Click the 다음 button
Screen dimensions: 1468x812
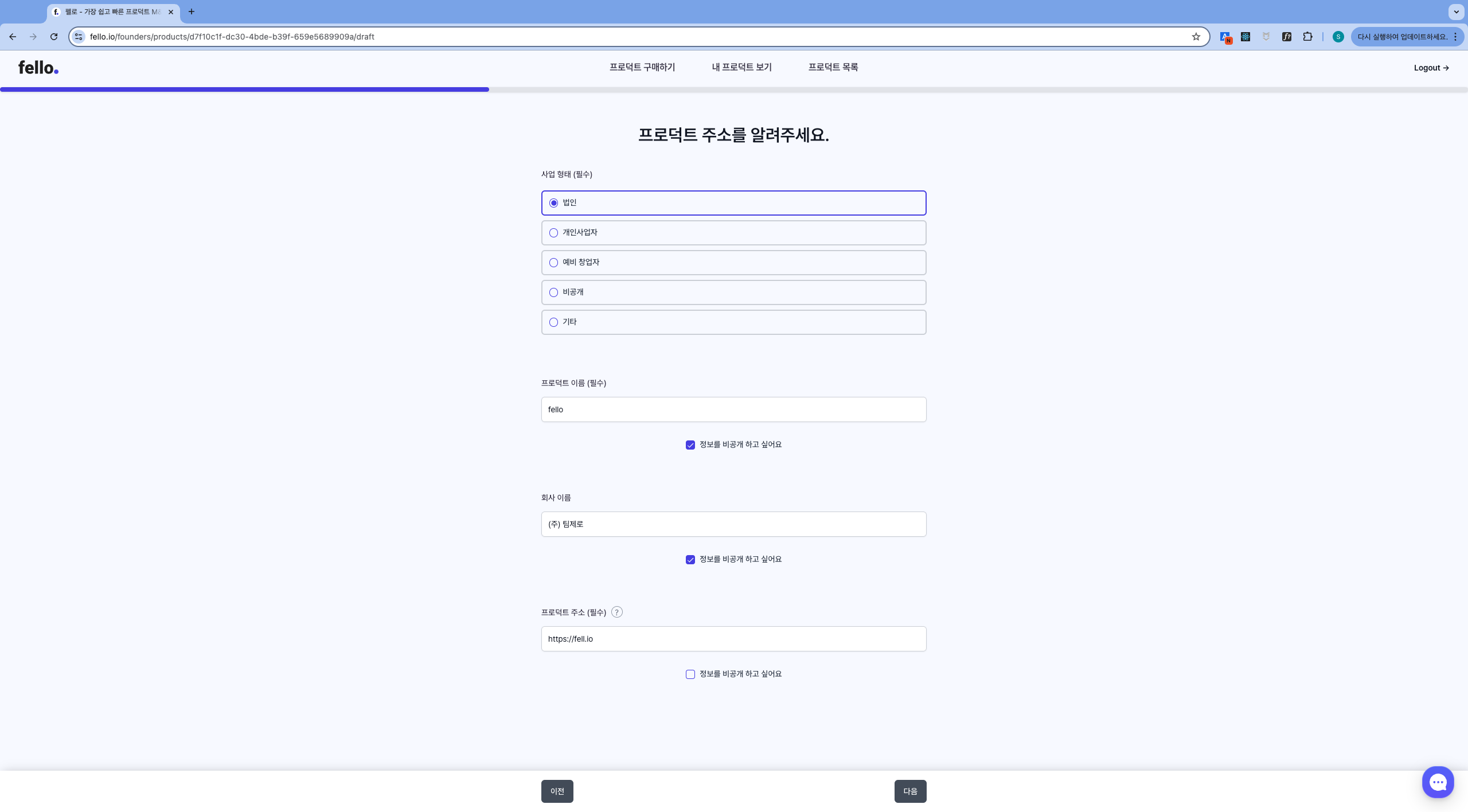pos(911,791)
